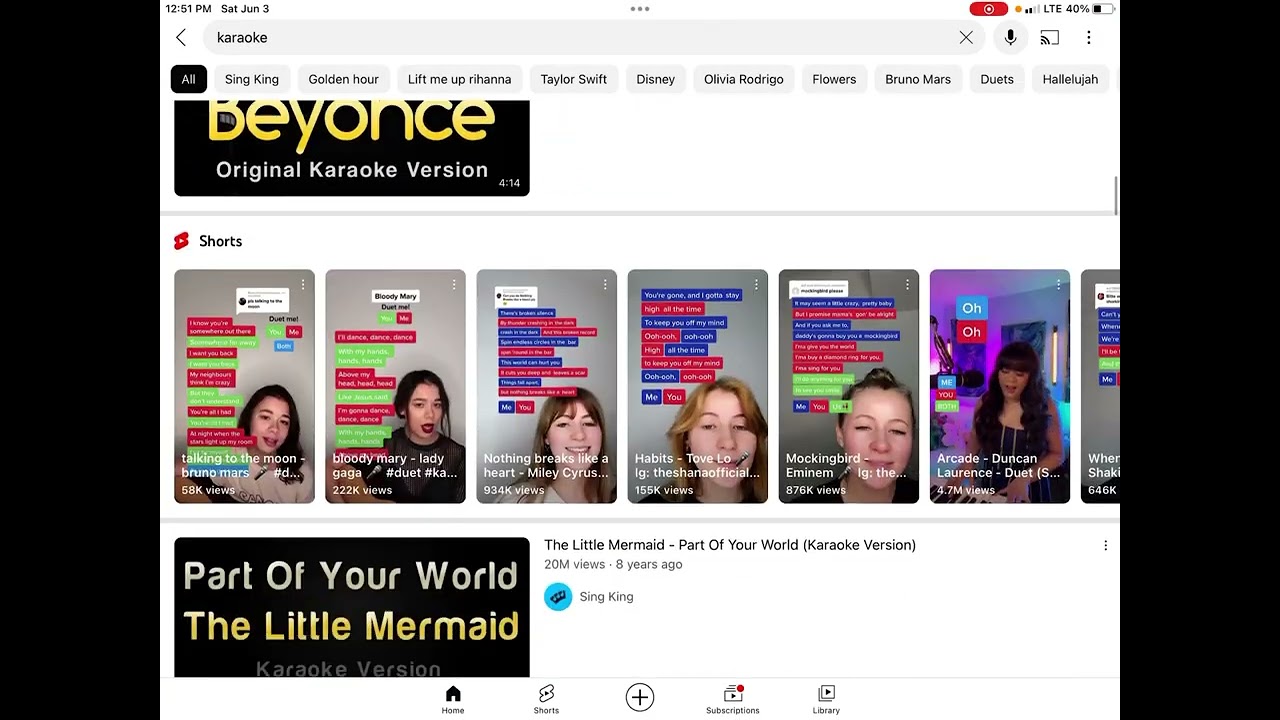Screen dimensions: 1280x720
Task: Open the Sing King channel avatar
Action: [x=558, y=597]
